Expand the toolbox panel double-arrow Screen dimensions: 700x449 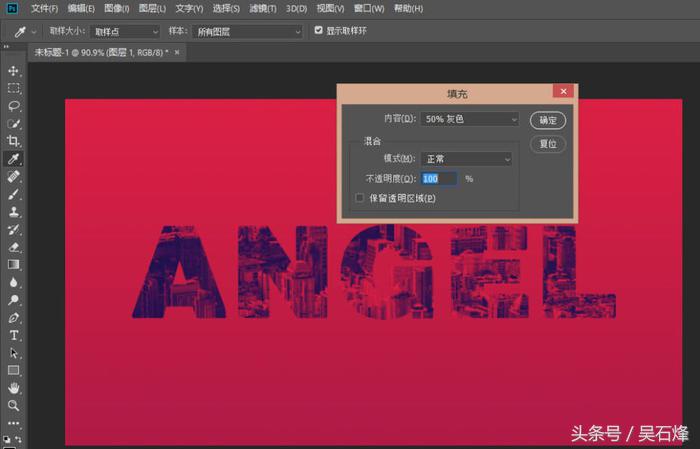click(x=6, y=46)
